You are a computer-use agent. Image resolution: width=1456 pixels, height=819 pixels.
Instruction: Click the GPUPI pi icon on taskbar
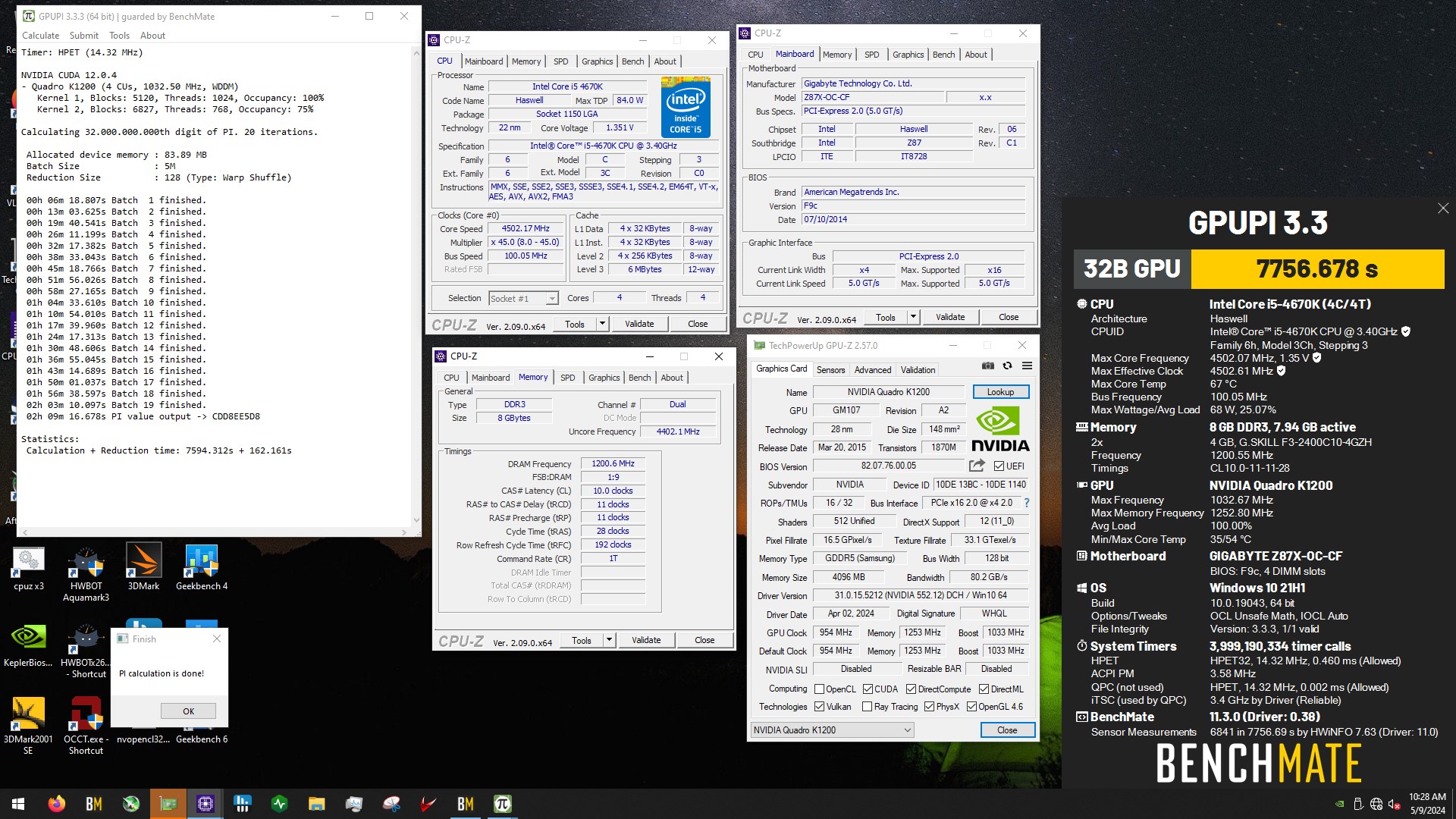503,804
